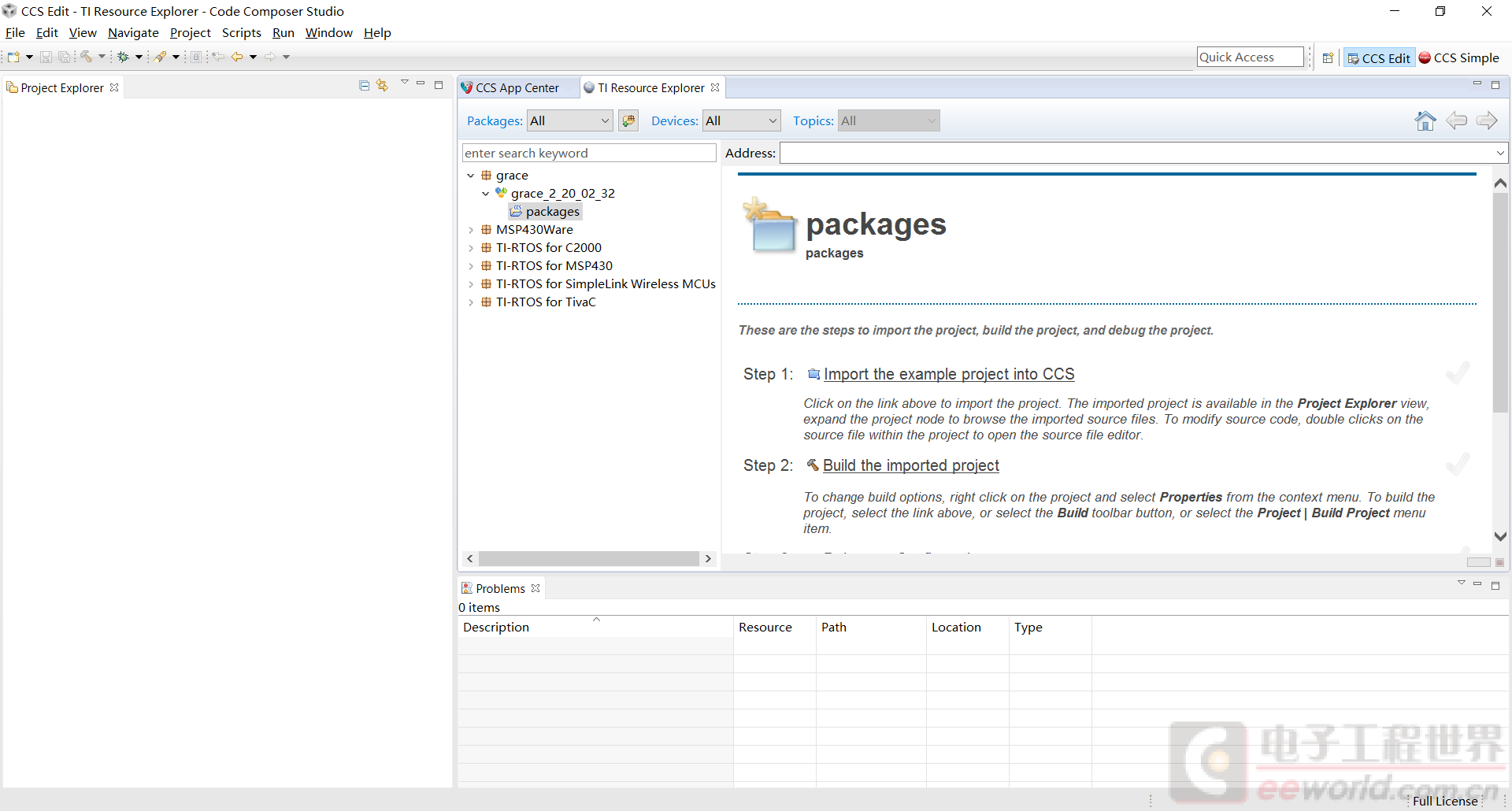Switch to CCS Simple perspective
This screenshot has width=1512, height=811.
[x=1459, y=57]
